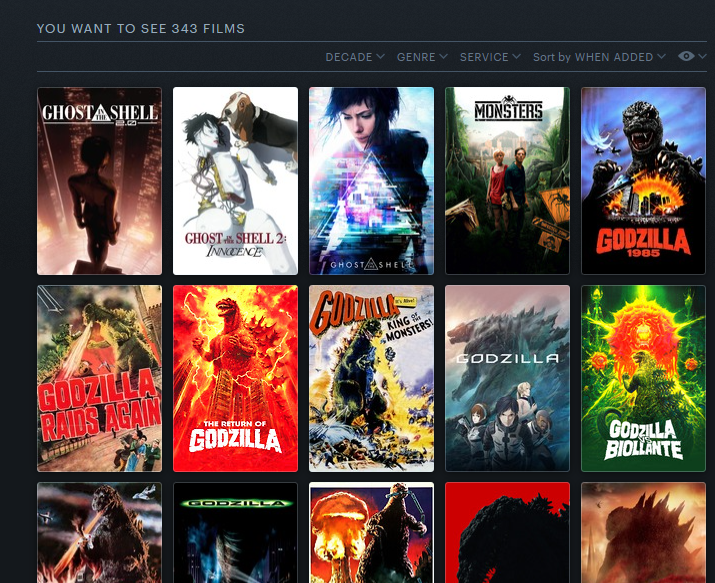Open the Godzilla Raids Again poster

point(99,378)
